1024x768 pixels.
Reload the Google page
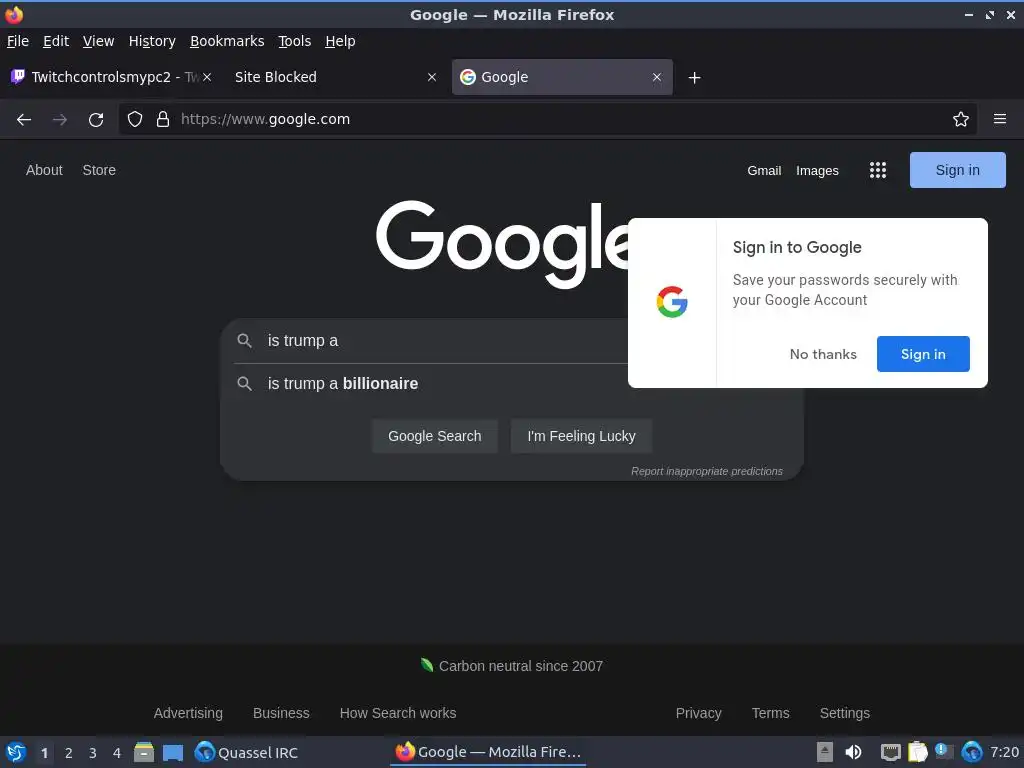(x=96, y=120)
